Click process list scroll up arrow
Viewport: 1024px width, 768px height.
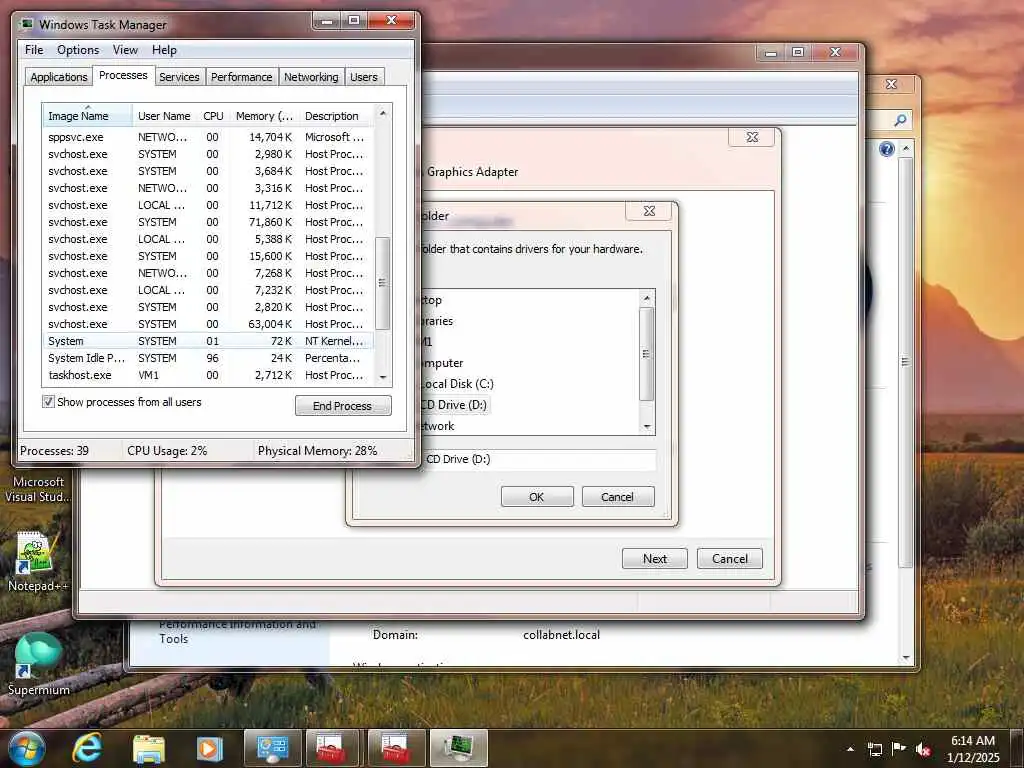(x=383, y=114)
